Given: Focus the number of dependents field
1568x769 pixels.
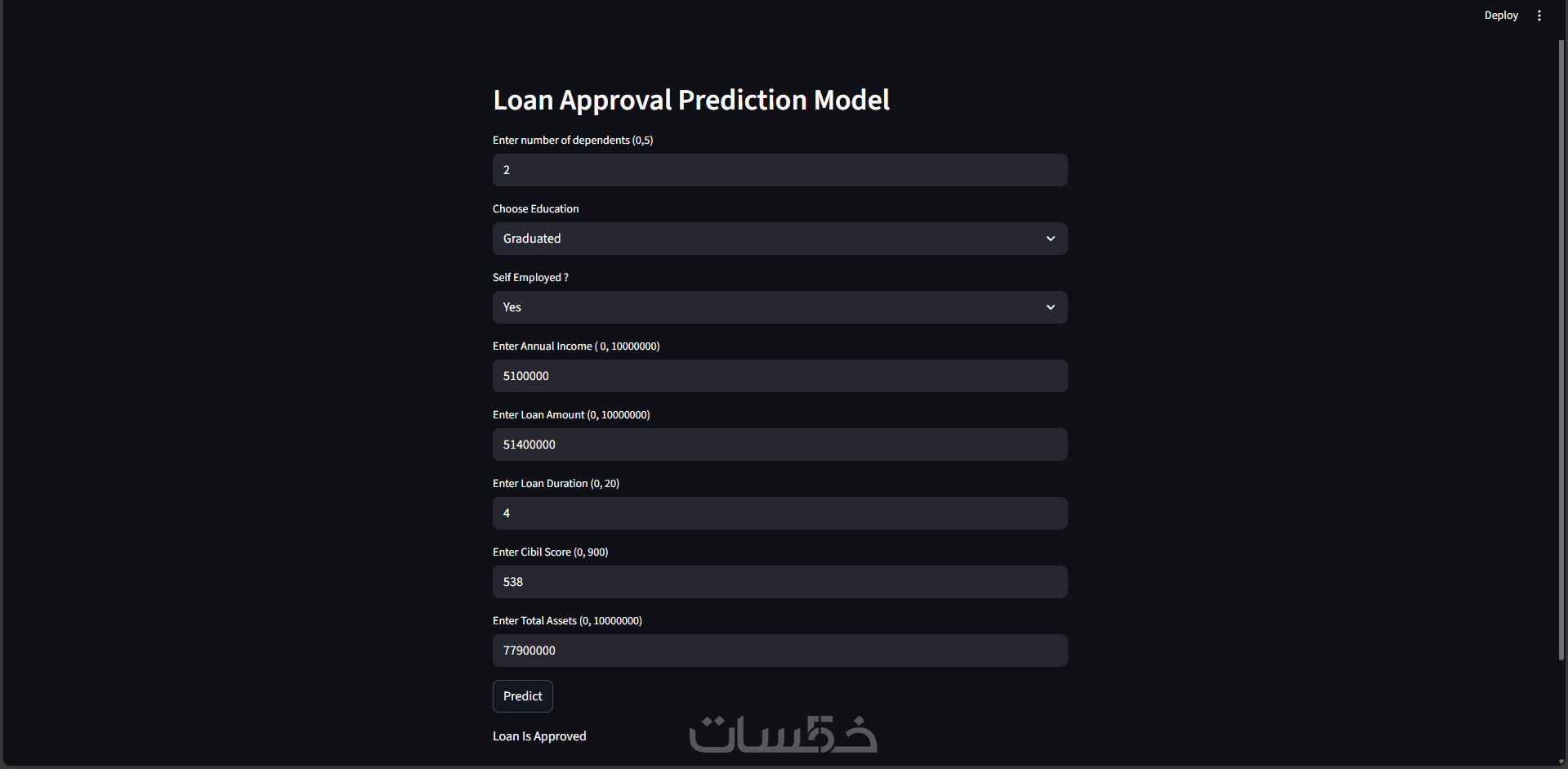Looking at the screenshot, I should click(780, 170).
